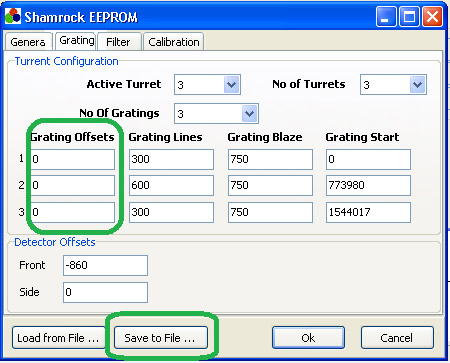Switch to the Calibration tab
450x363 pixels.
click(x=173, y=42)
